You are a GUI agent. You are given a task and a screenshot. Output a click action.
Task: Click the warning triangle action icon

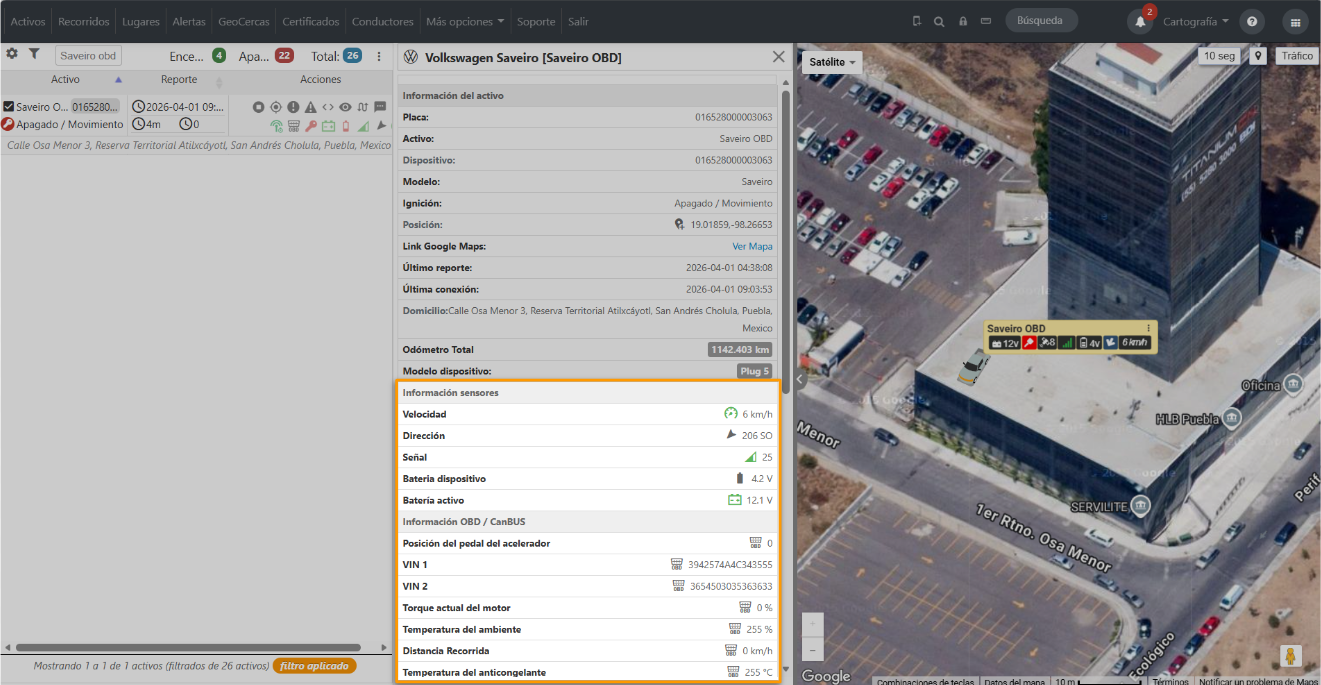point(311,107)
